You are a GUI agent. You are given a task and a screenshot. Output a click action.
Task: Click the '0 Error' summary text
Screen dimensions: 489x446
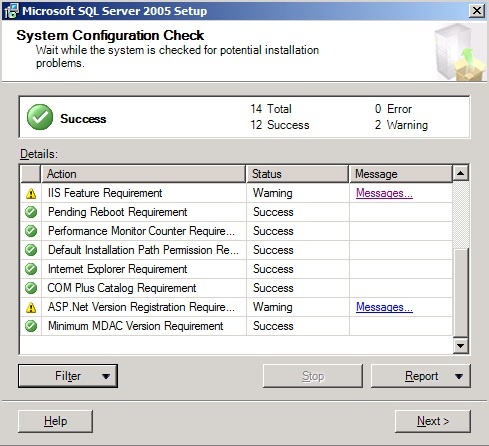(x=393, y=109)
